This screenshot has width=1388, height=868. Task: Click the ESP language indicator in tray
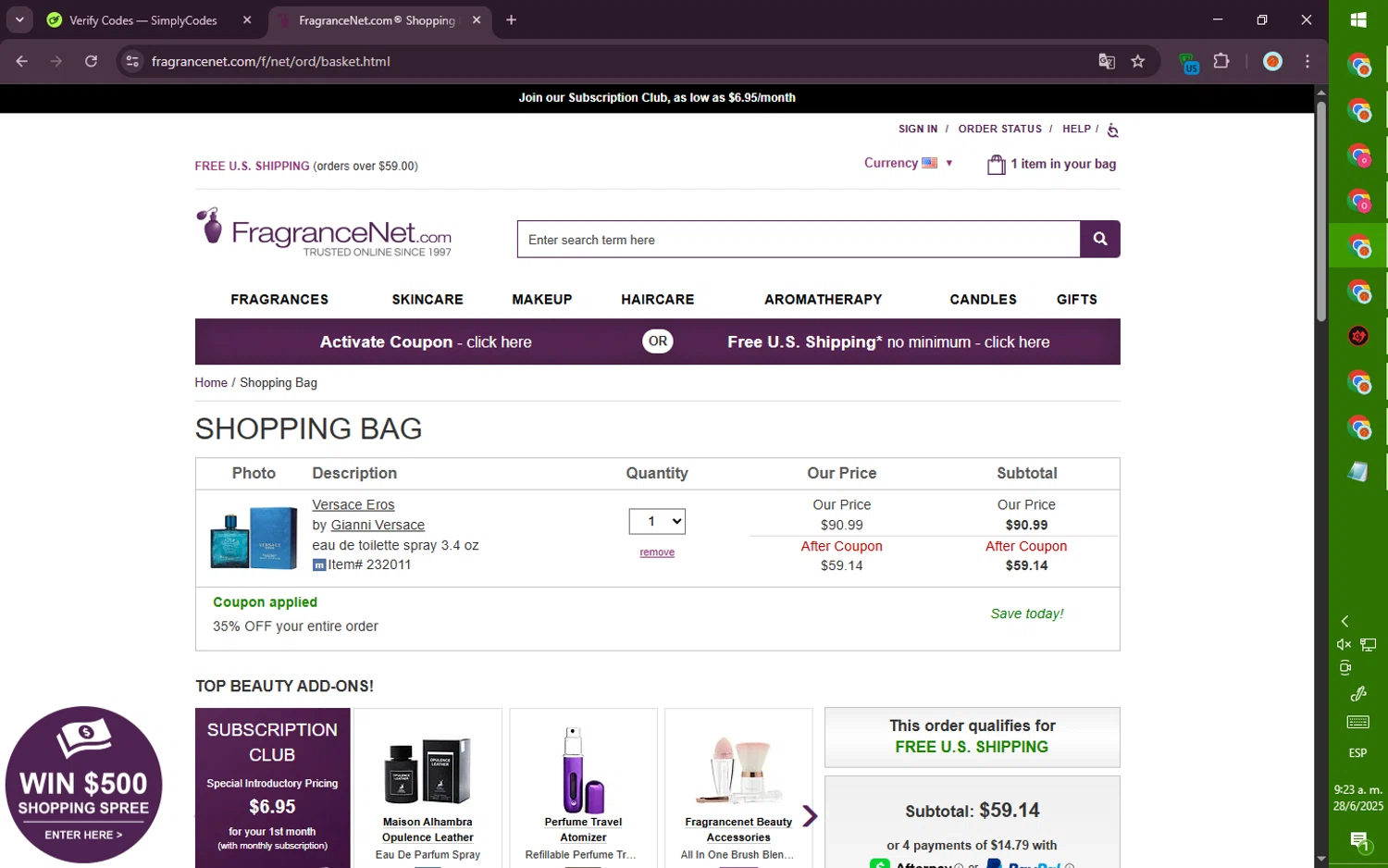pos(1357,752)
